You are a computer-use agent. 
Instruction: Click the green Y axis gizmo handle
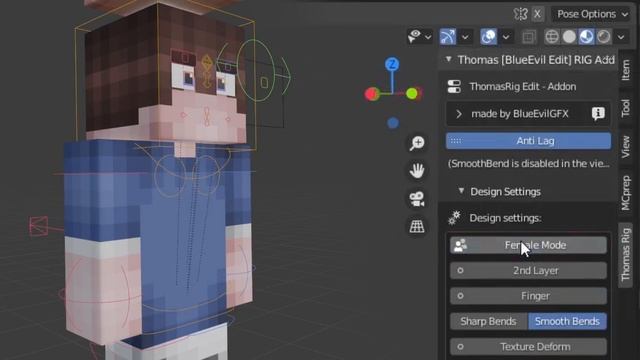pyautogui.click(x=412, y=94)
